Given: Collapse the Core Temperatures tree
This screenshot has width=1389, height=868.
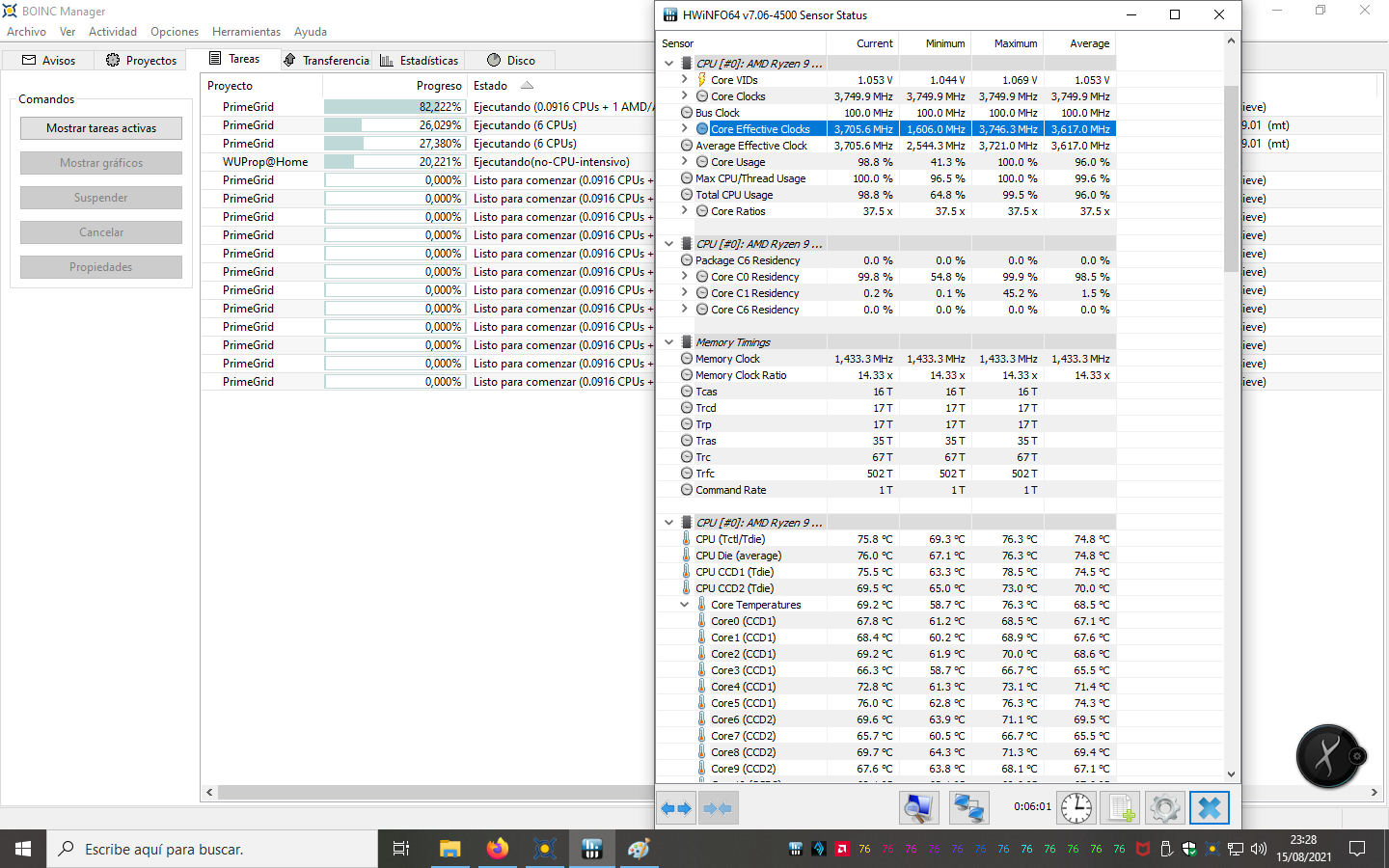Looking at the screenshot, I should 685,605.
